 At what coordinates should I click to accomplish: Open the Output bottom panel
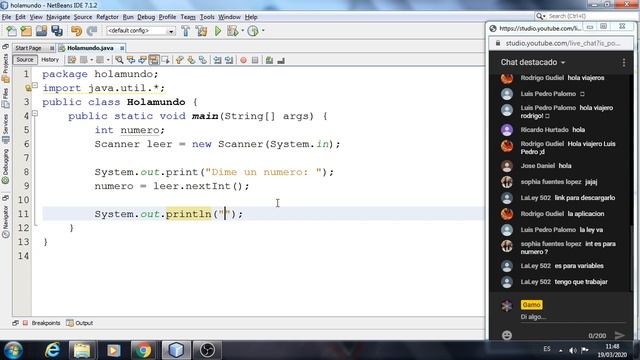(x=80, y=323)
